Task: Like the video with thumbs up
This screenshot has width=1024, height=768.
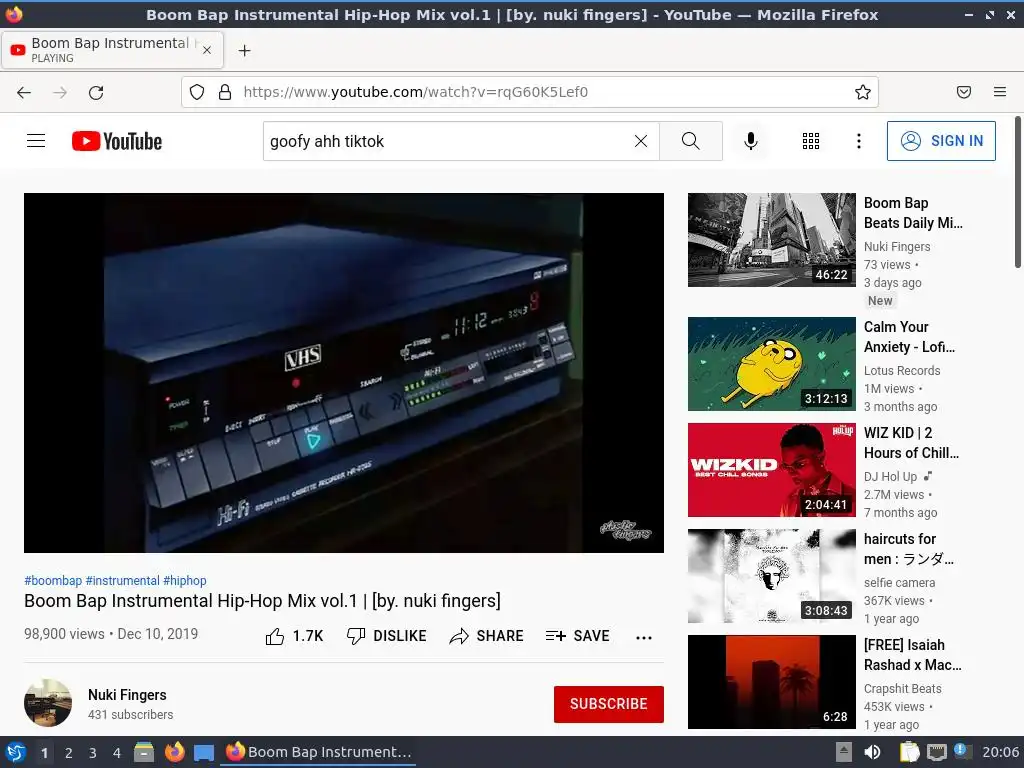Action: click(x=294, y=636)
